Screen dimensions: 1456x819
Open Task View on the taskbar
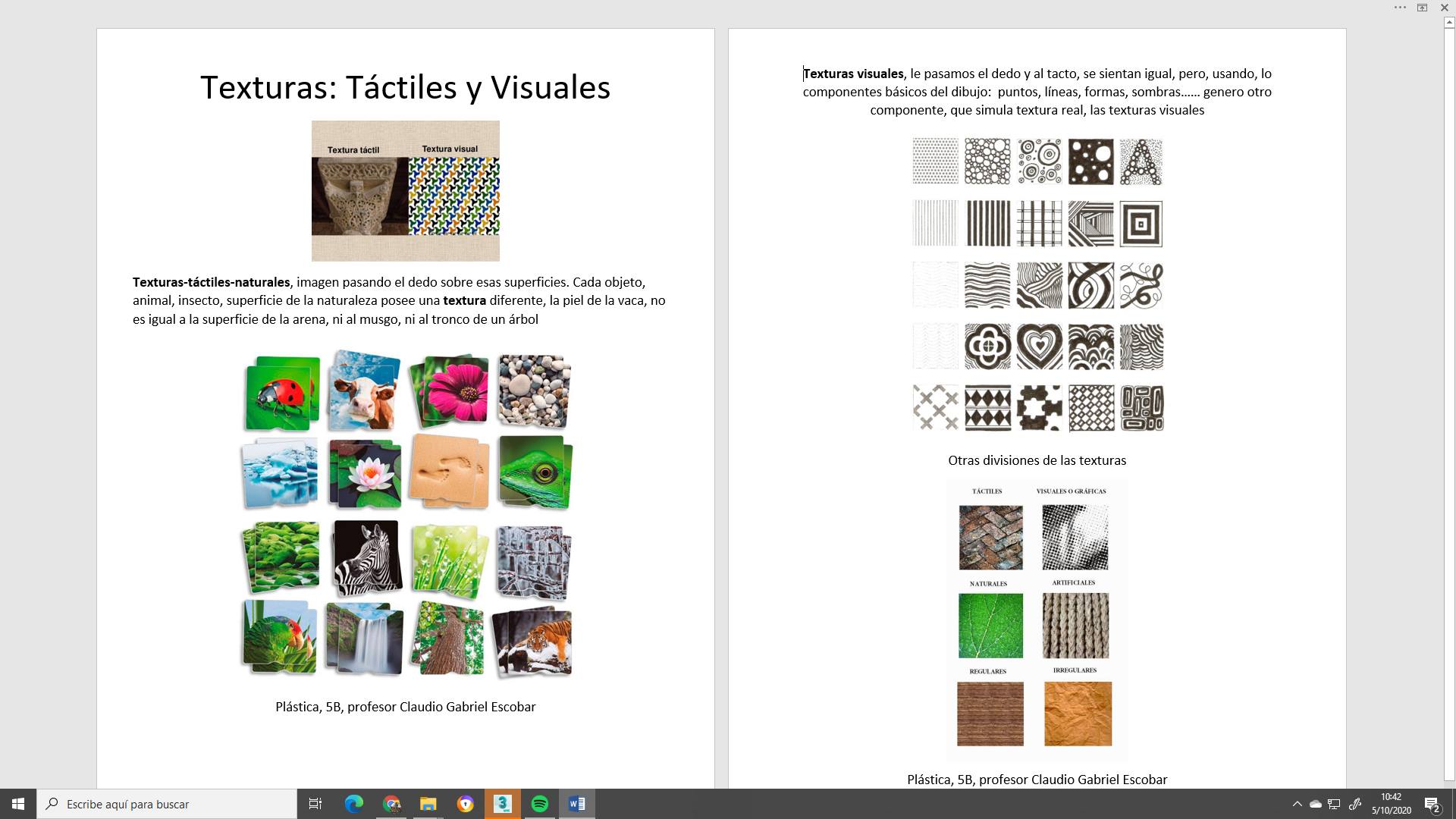[x=315, y=804]
